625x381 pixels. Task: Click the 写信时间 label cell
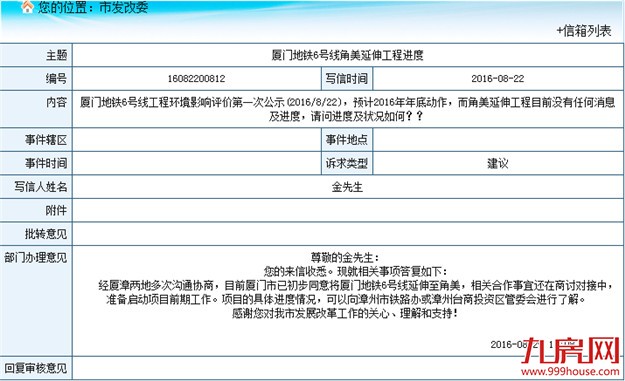[347, 79]
